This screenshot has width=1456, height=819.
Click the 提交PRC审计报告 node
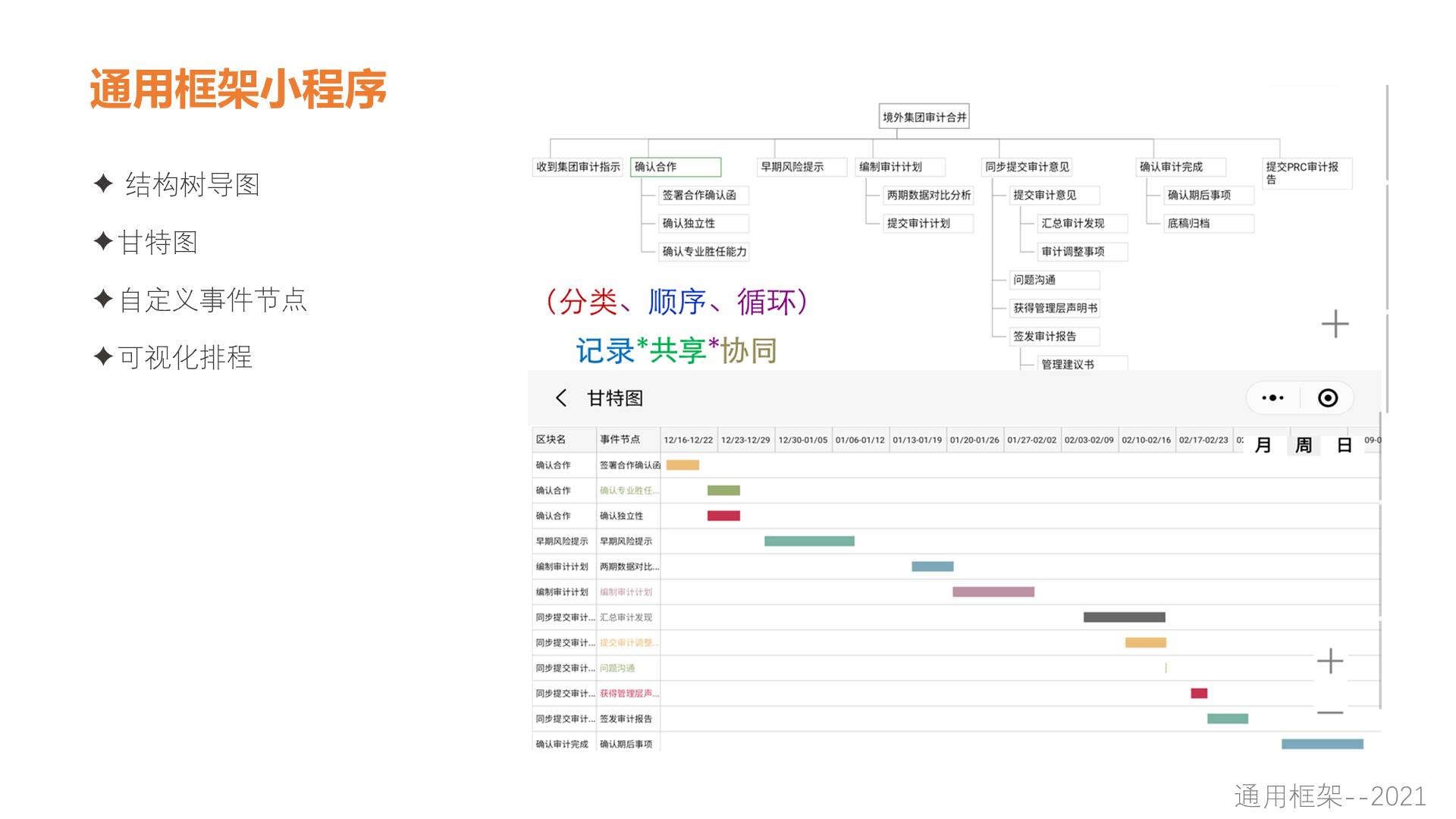[x=1306, y=172]
